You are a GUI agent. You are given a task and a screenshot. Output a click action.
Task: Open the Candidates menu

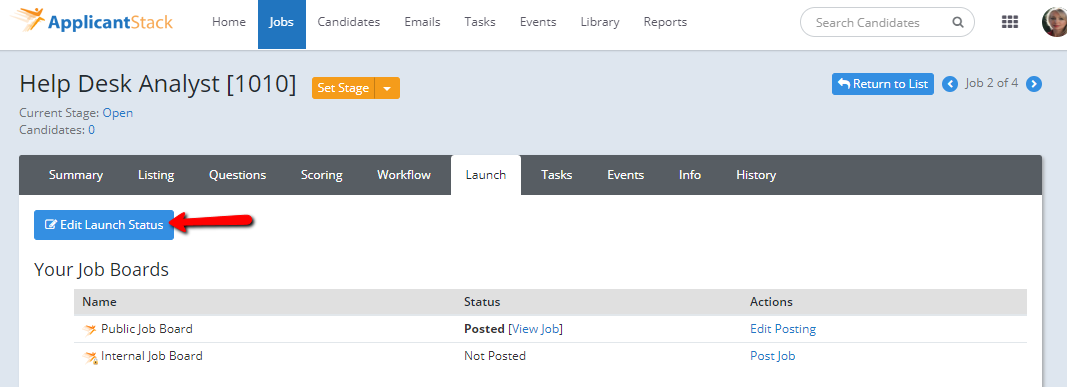pyautogui.click(x=349, y=22)
